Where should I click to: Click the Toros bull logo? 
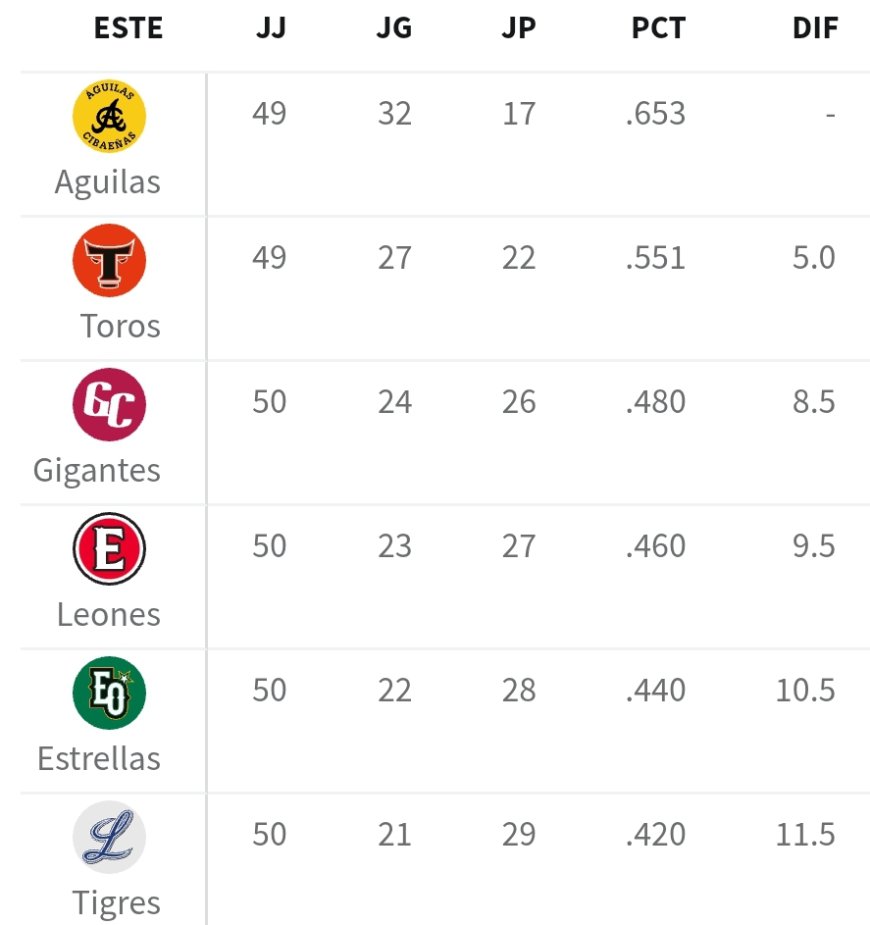click(x=109, y=261)
